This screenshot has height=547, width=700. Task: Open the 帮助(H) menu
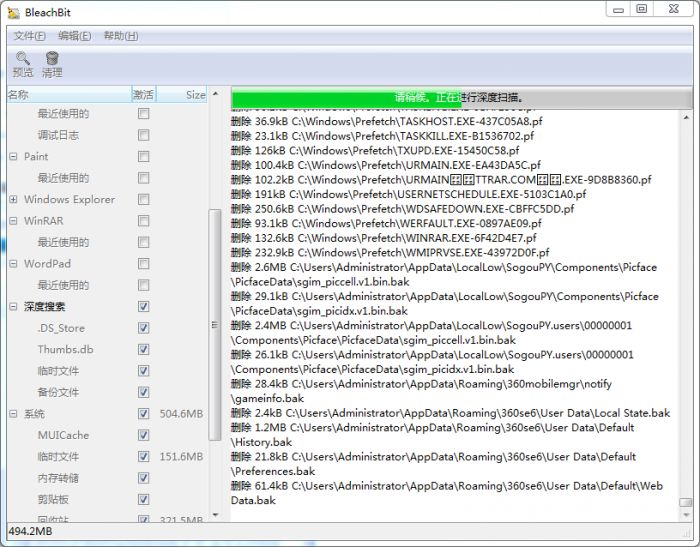coord(120,36)
